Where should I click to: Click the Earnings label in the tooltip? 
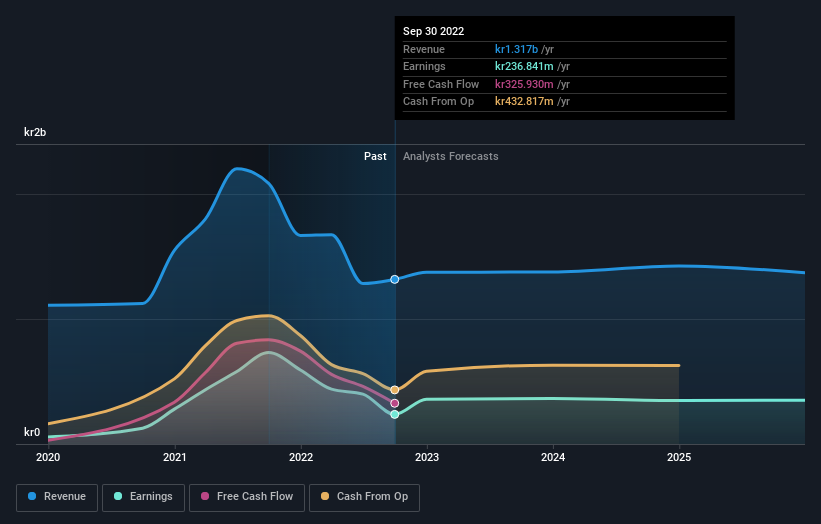(425, 66)
